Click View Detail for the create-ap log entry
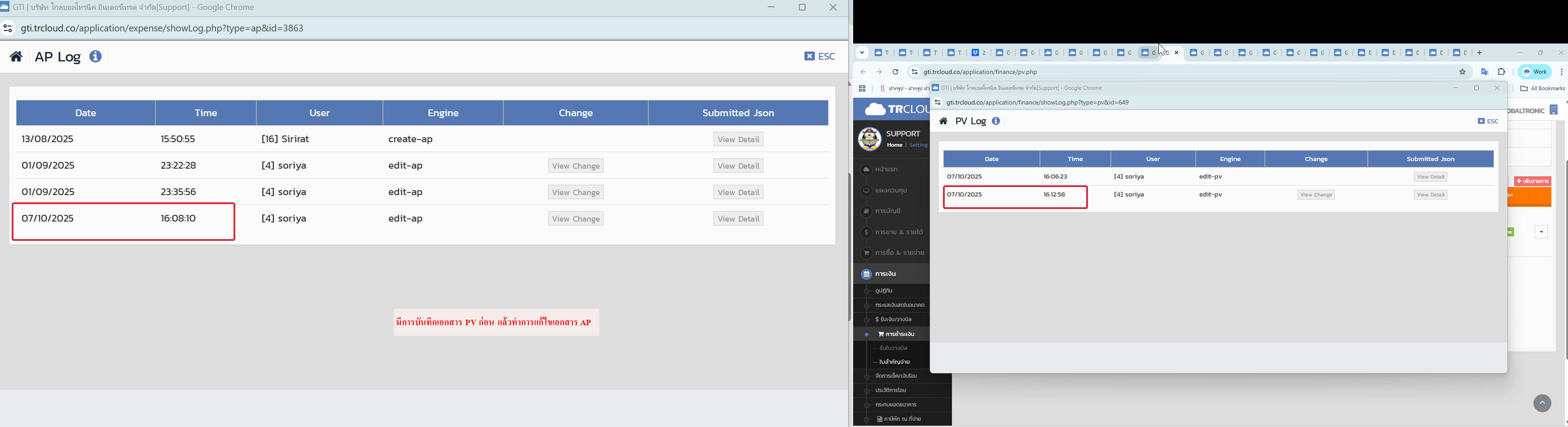Viewport: 1568px width, 427px height. click(x=738, y=139)
